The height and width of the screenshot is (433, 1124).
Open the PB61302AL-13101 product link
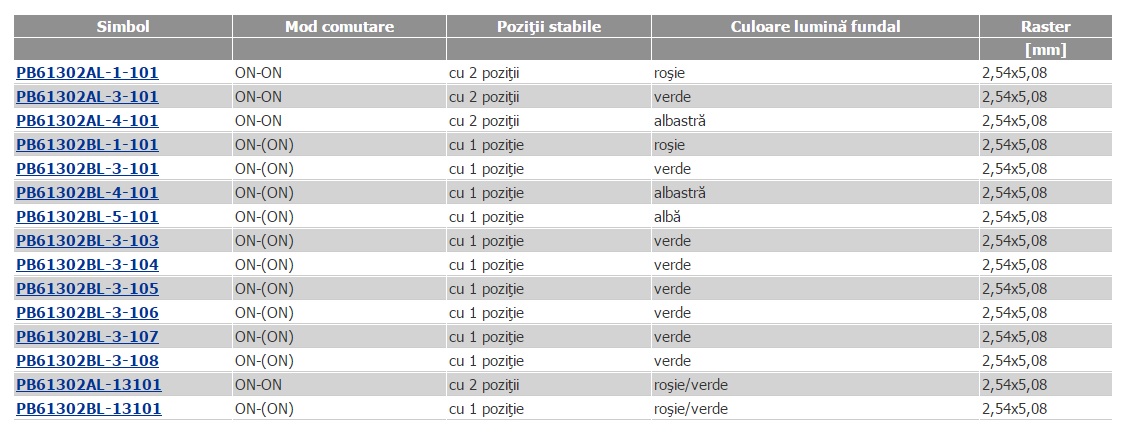pyautogui.click(x=89, y=385)
